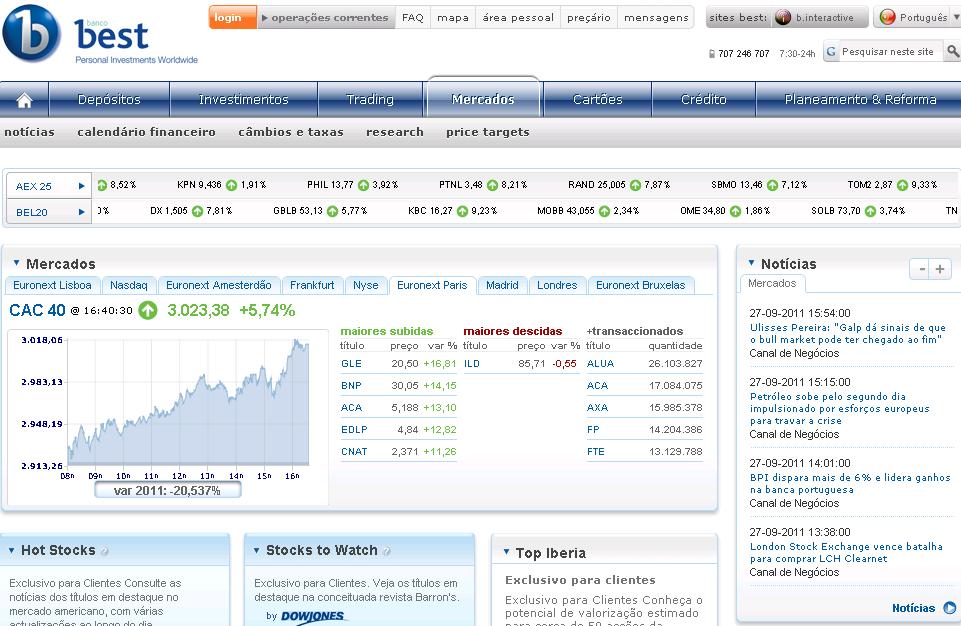Open the preçário link
Screen dimensions: 961x626
coord(589,18)
